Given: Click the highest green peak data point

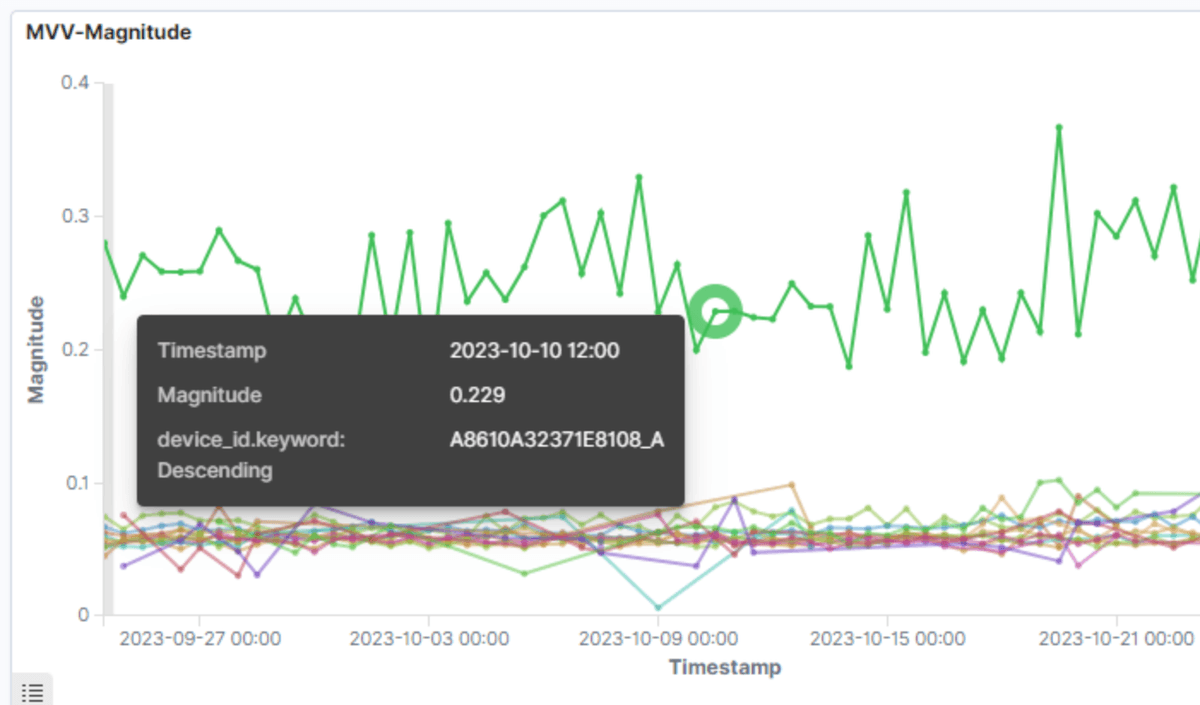Looking at the screenshot, I should [1059, 128].
